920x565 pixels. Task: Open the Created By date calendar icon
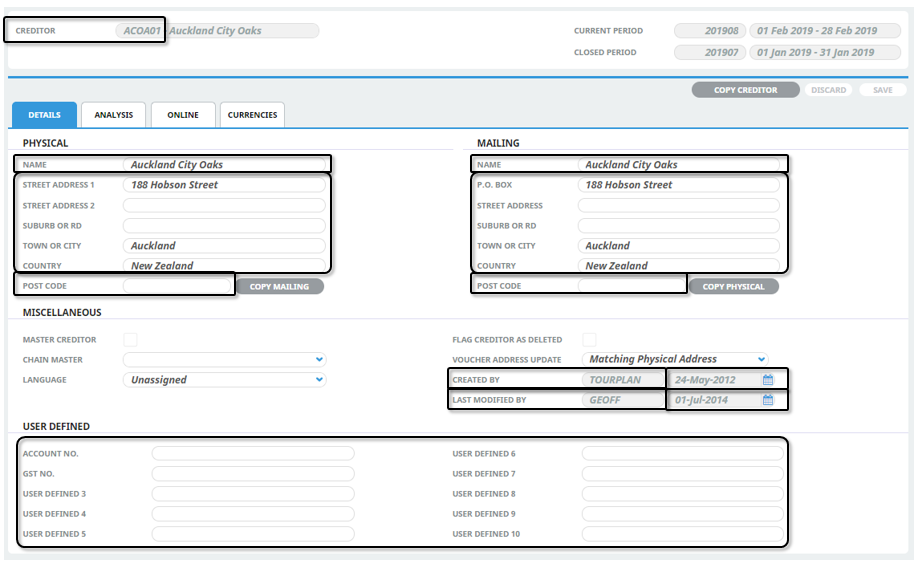tap(768, 380)
